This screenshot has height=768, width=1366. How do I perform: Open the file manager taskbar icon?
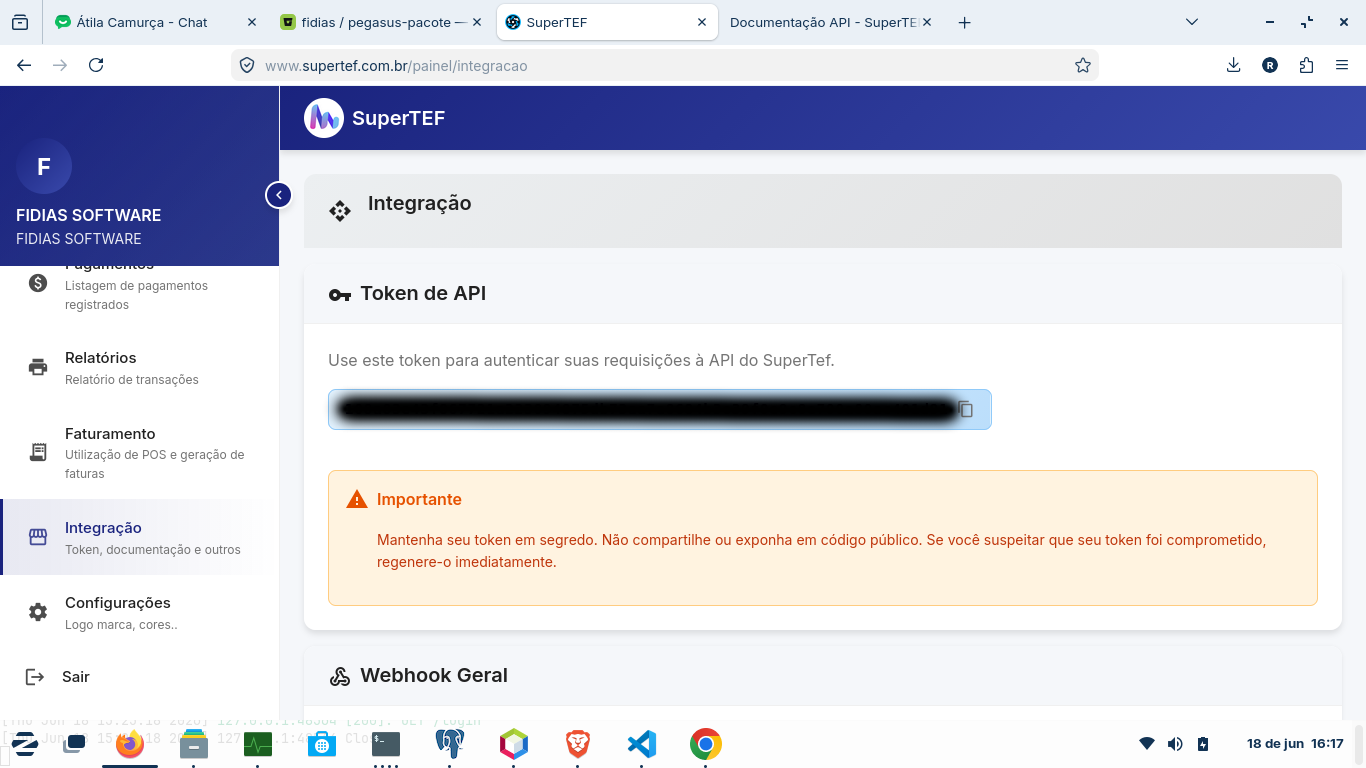point(194,744)
